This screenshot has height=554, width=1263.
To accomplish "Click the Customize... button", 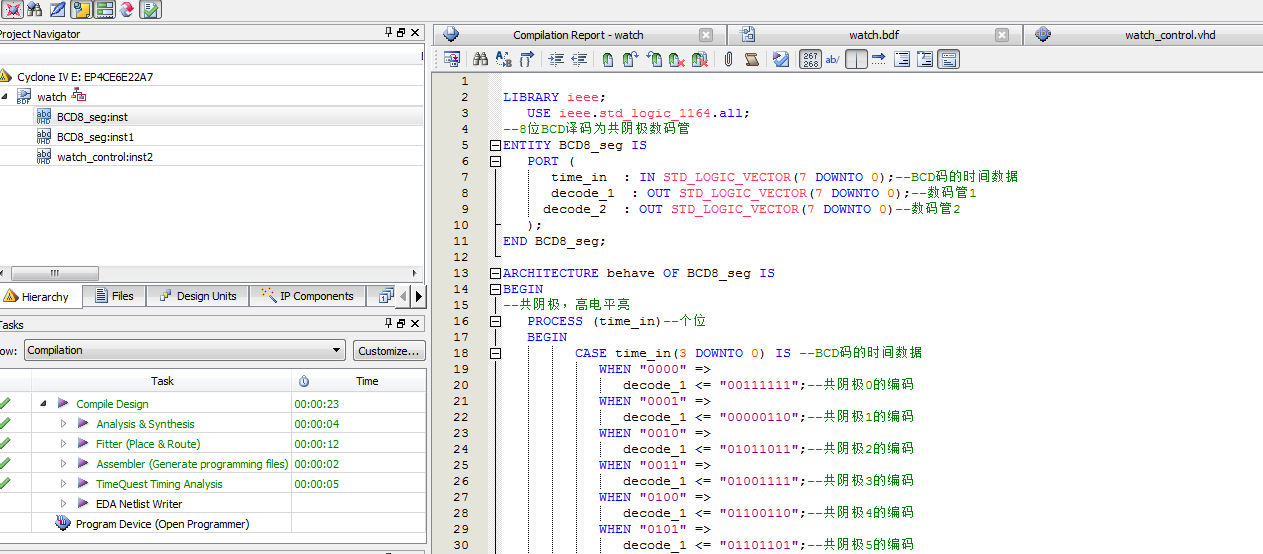I will pyautogui.click(x=389, y=351).
